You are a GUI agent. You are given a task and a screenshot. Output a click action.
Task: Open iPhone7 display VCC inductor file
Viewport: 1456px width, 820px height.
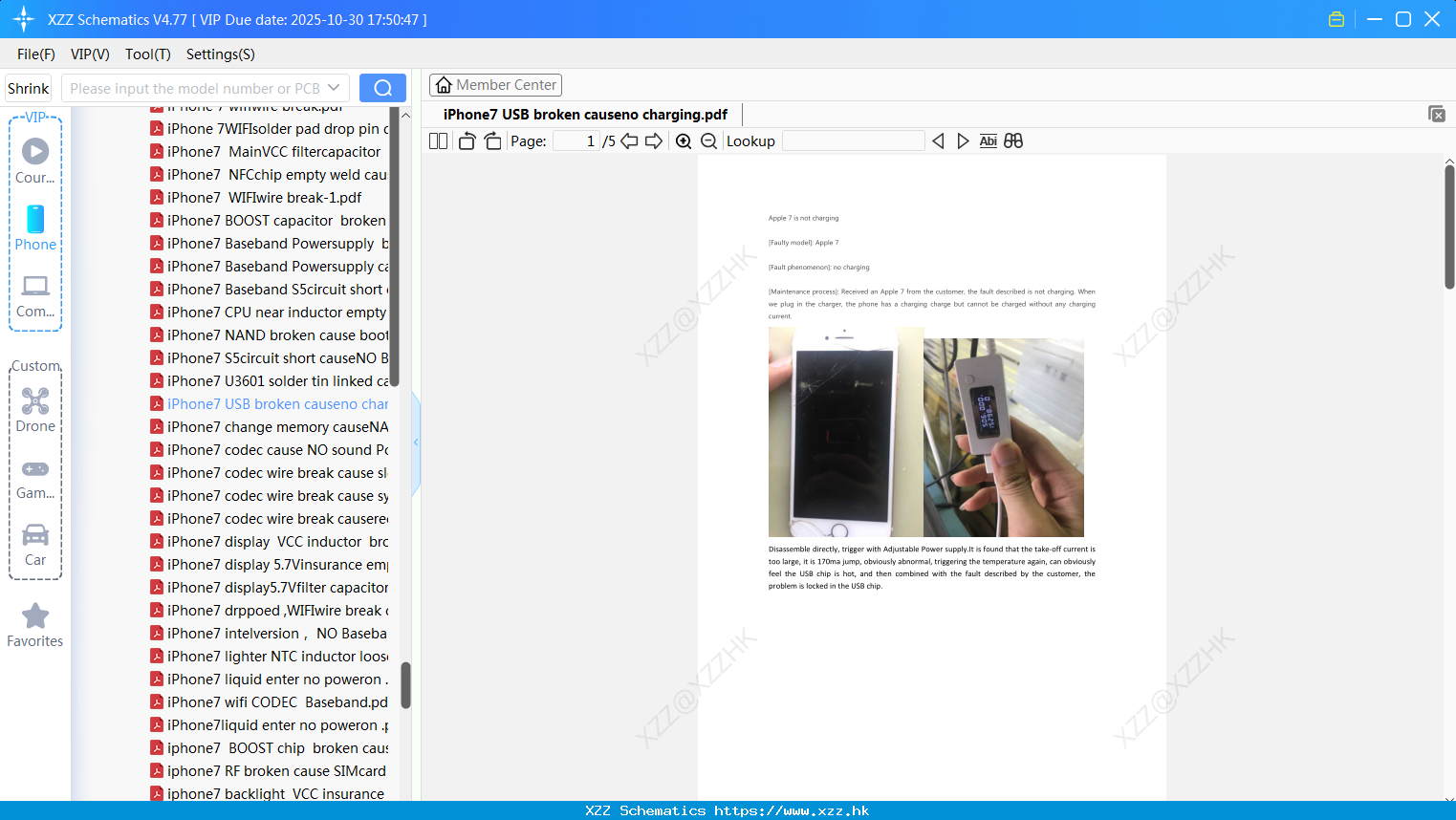tap(269, 541)
